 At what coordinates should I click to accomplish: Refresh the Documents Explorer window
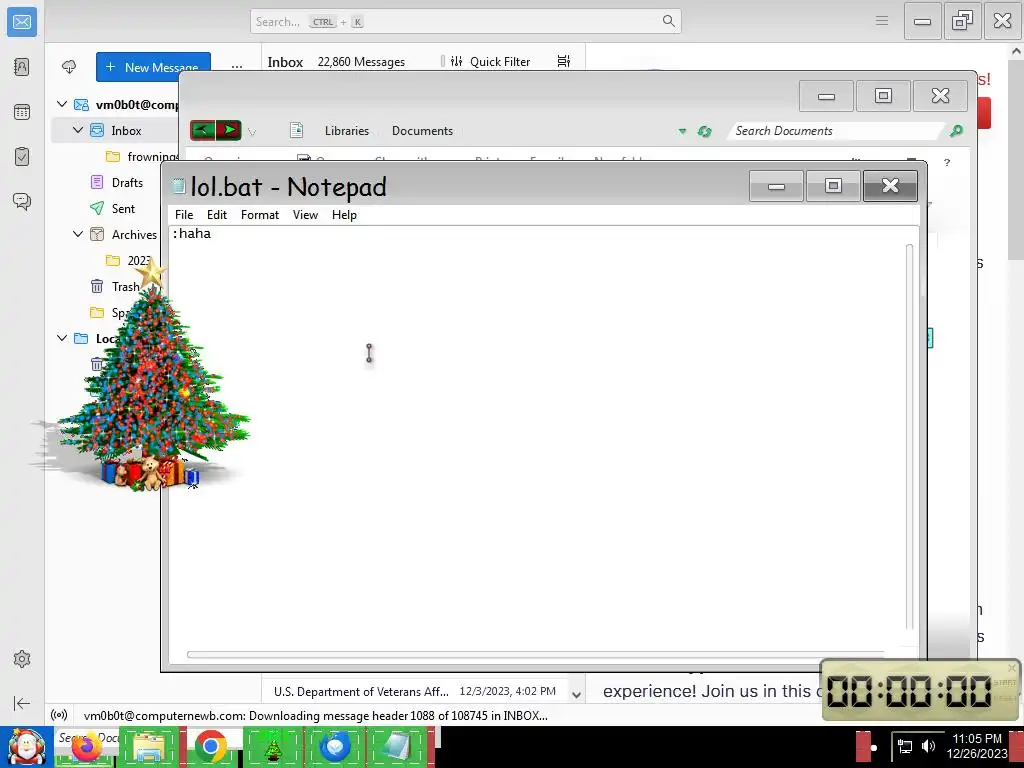(704, 131)
